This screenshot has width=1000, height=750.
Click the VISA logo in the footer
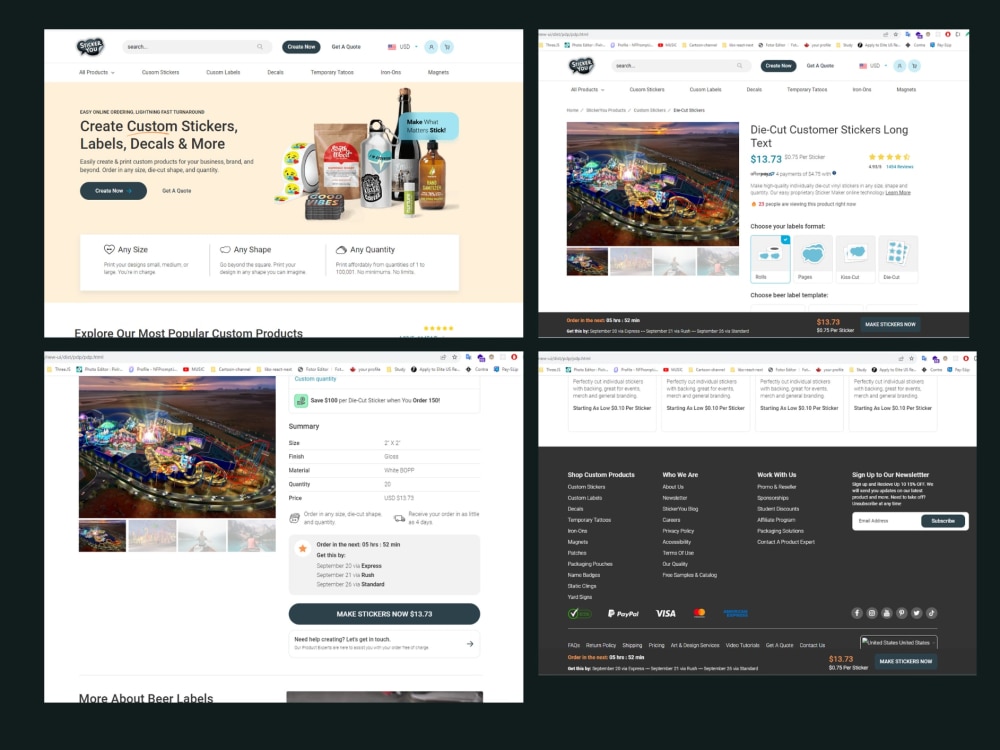click(x=666, y=614)
